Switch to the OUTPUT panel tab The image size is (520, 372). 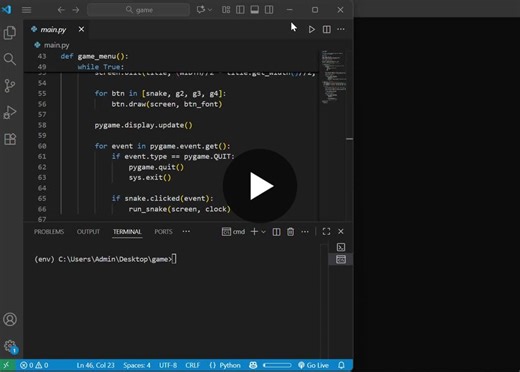(88, 232)
